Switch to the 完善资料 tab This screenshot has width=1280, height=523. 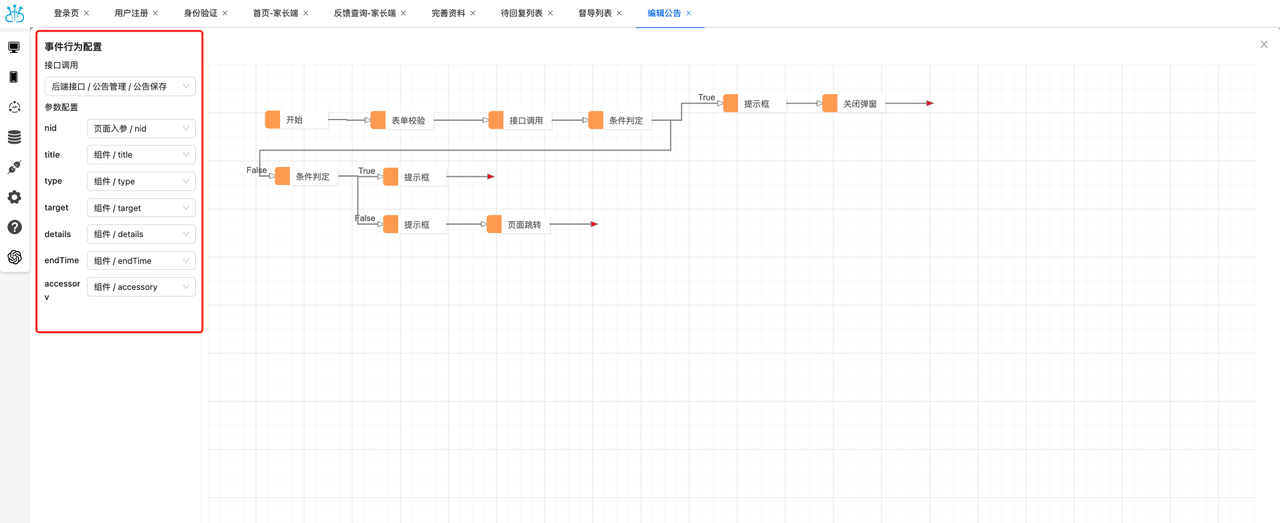coord(448,14)
